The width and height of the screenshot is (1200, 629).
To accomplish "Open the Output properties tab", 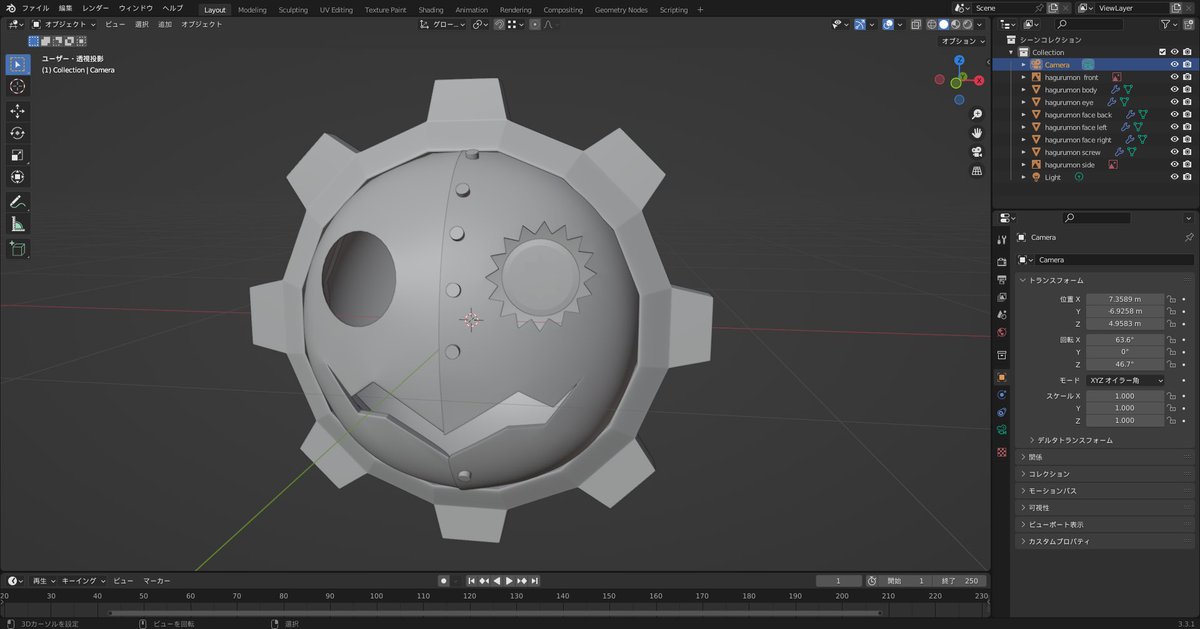I will [x=1002, y=280].
